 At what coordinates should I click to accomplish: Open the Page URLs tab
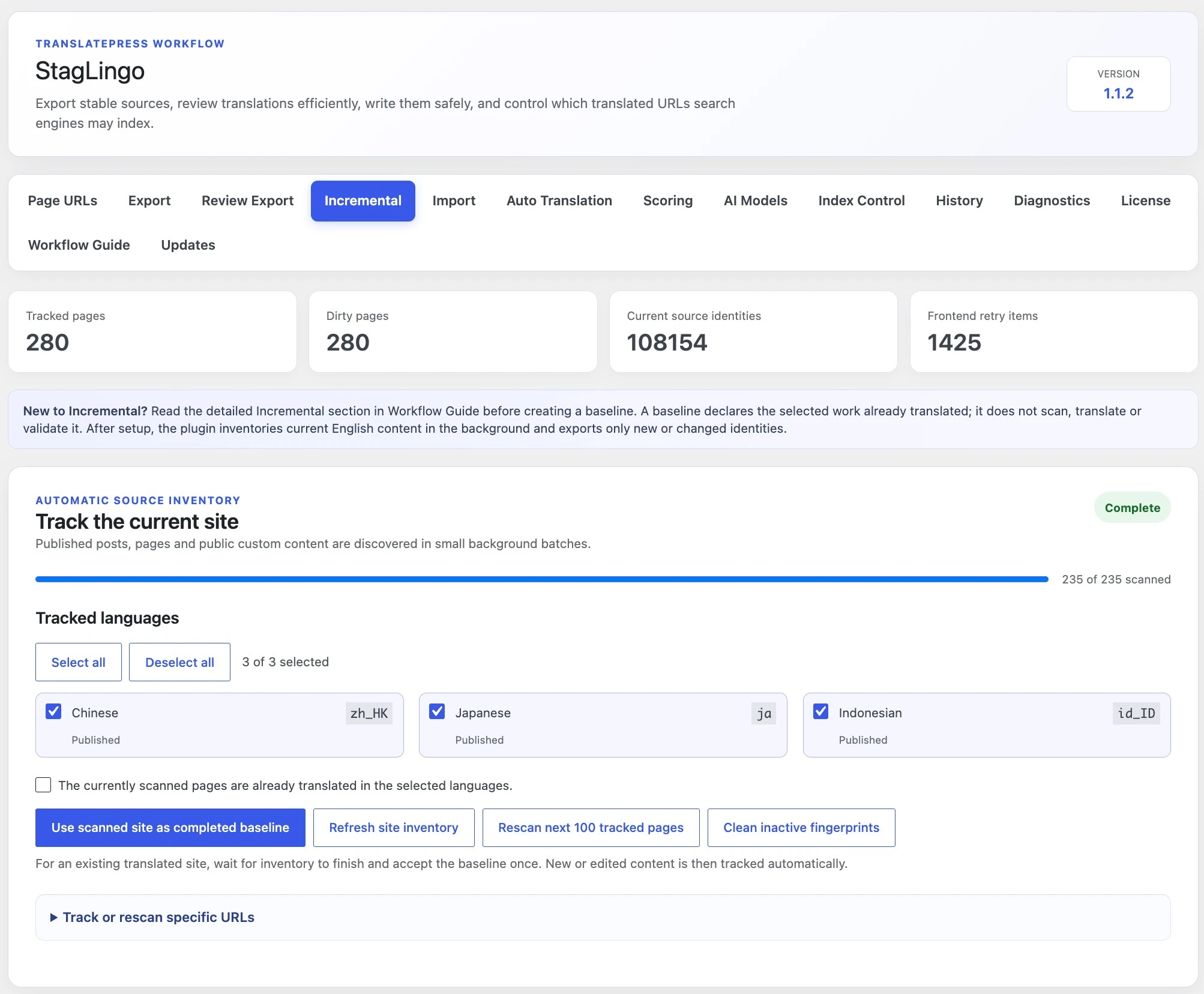(62, 200)
